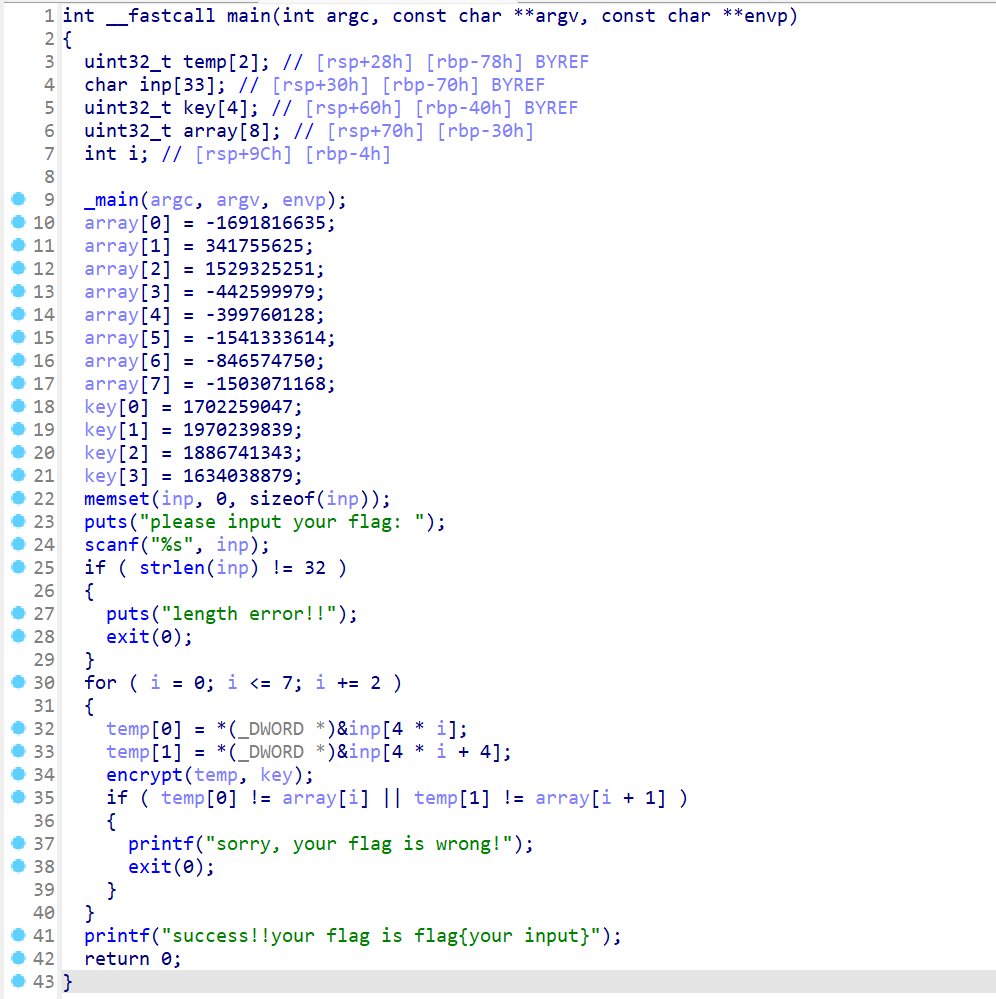Click the strlen function call
Screen dimensions: 996x999
[171, 568]
